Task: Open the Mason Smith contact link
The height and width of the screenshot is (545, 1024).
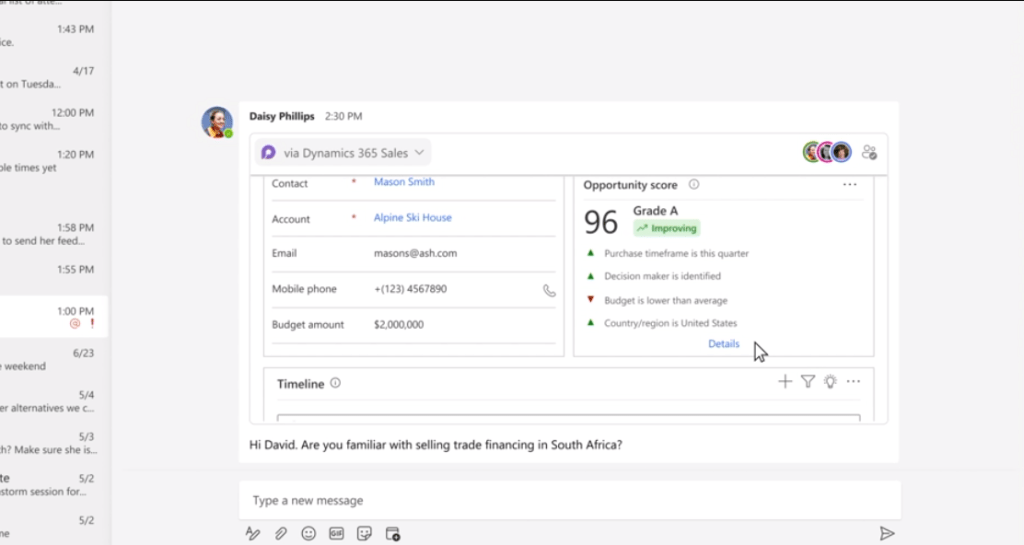Action: pyautogui.click(x=404, y=182)
